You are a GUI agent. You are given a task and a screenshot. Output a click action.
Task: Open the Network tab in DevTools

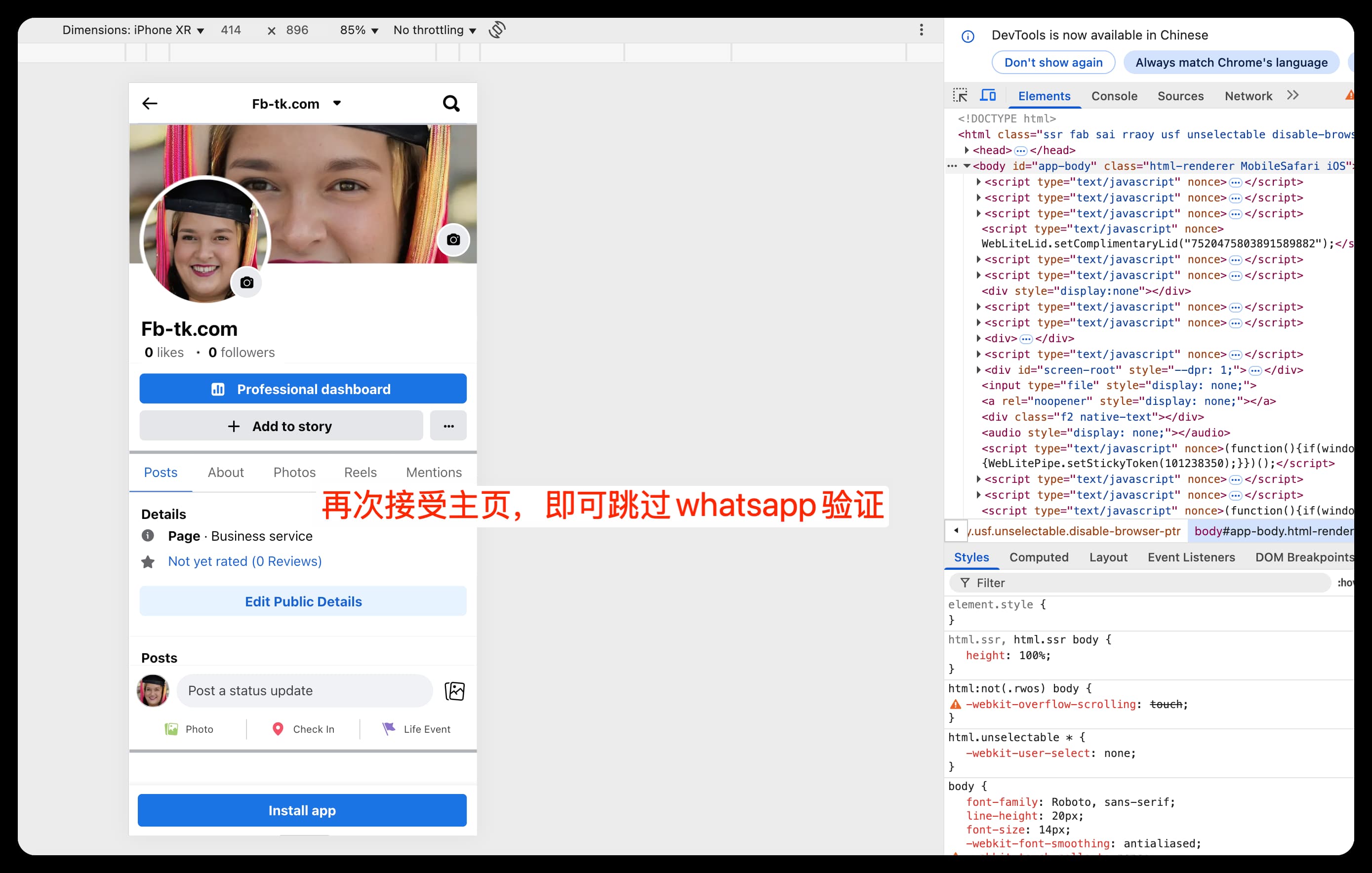point(1249,96)
